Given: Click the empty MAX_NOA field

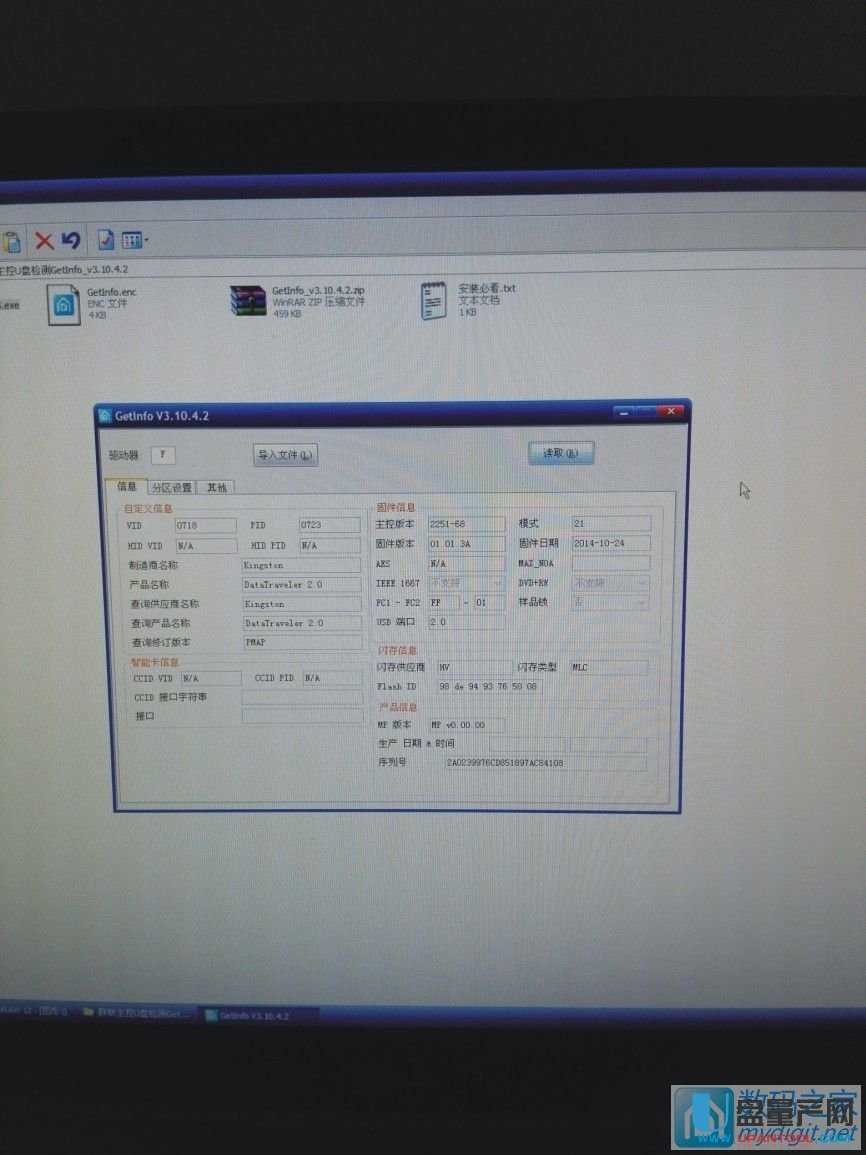Looking at the screenshot, I should 611,563.
